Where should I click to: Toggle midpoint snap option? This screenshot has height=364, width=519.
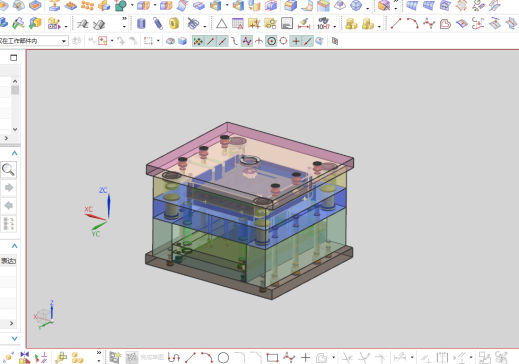click(222, 41)
